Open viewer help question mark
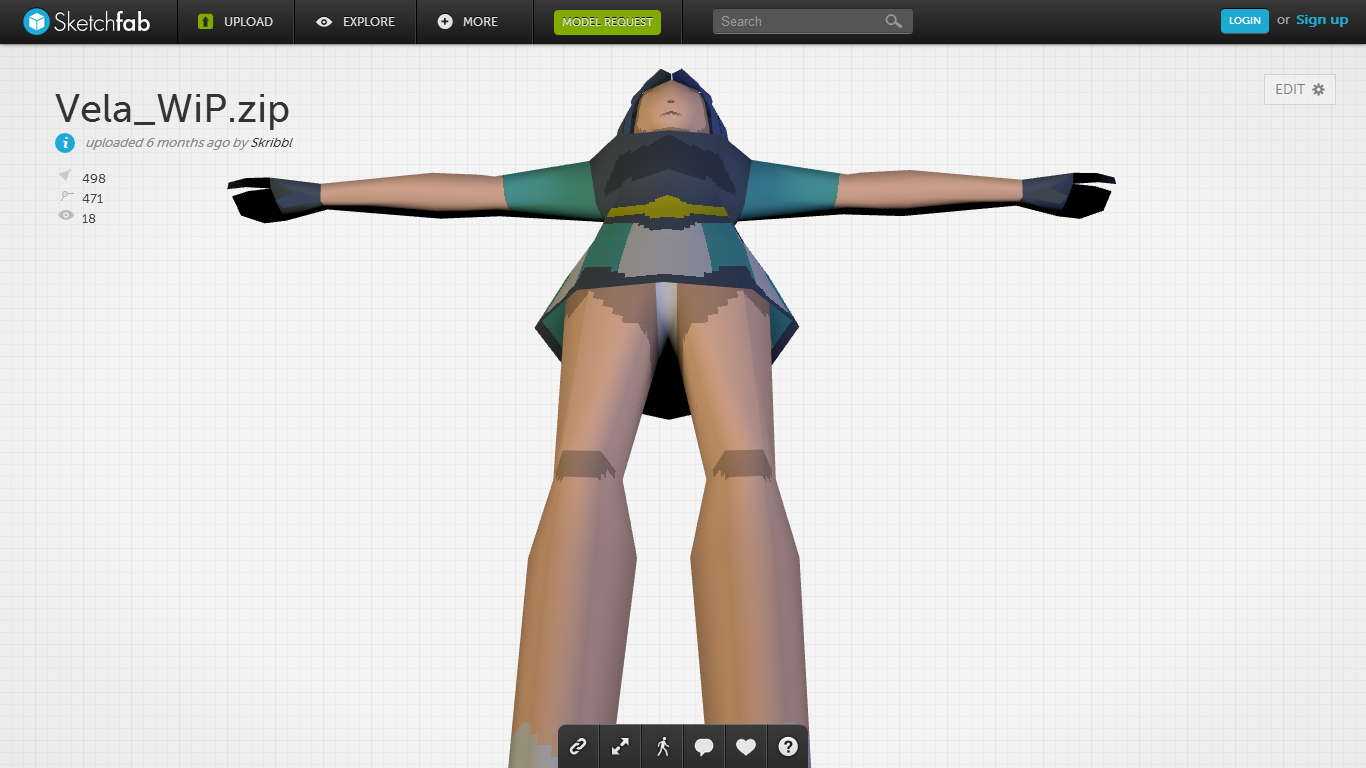Image resolution: width=1366 pixels, height=768 pixels. tap(788, 746)
